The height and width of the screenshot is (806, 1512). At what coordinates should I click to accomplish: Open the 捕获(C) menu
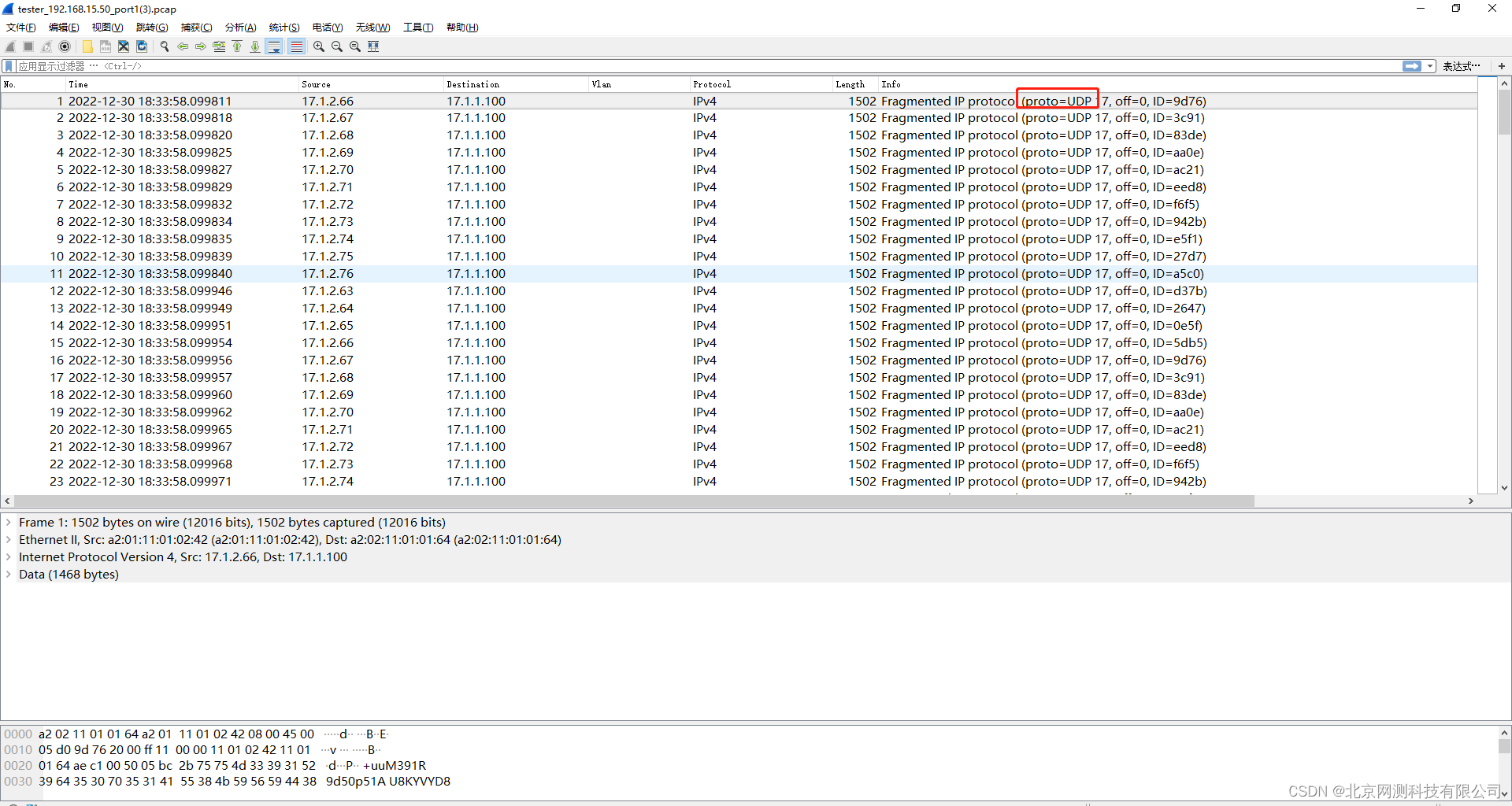coord(196,28)
